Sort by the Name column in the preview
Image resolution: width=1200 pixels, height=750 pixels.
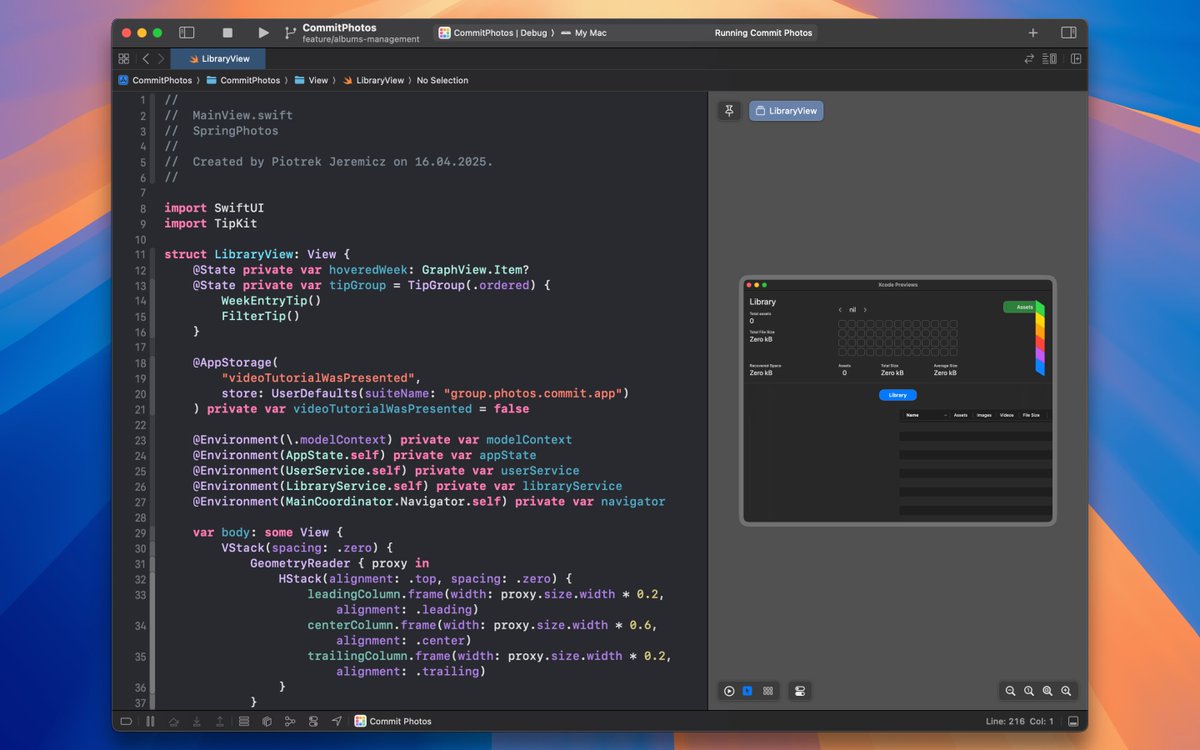923,415
